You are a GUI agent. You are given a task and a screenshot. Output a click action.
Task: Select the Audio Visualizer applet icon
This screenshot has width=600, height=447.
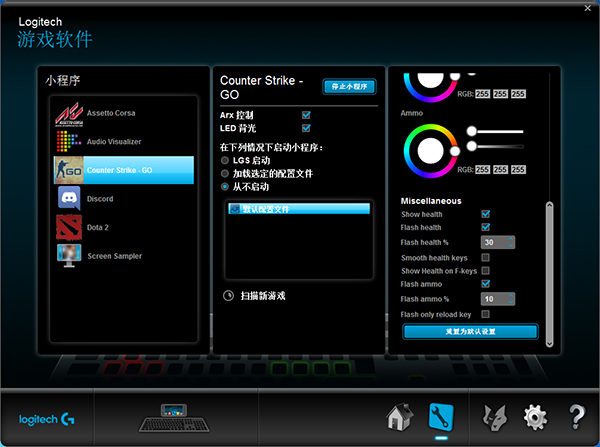69,142
